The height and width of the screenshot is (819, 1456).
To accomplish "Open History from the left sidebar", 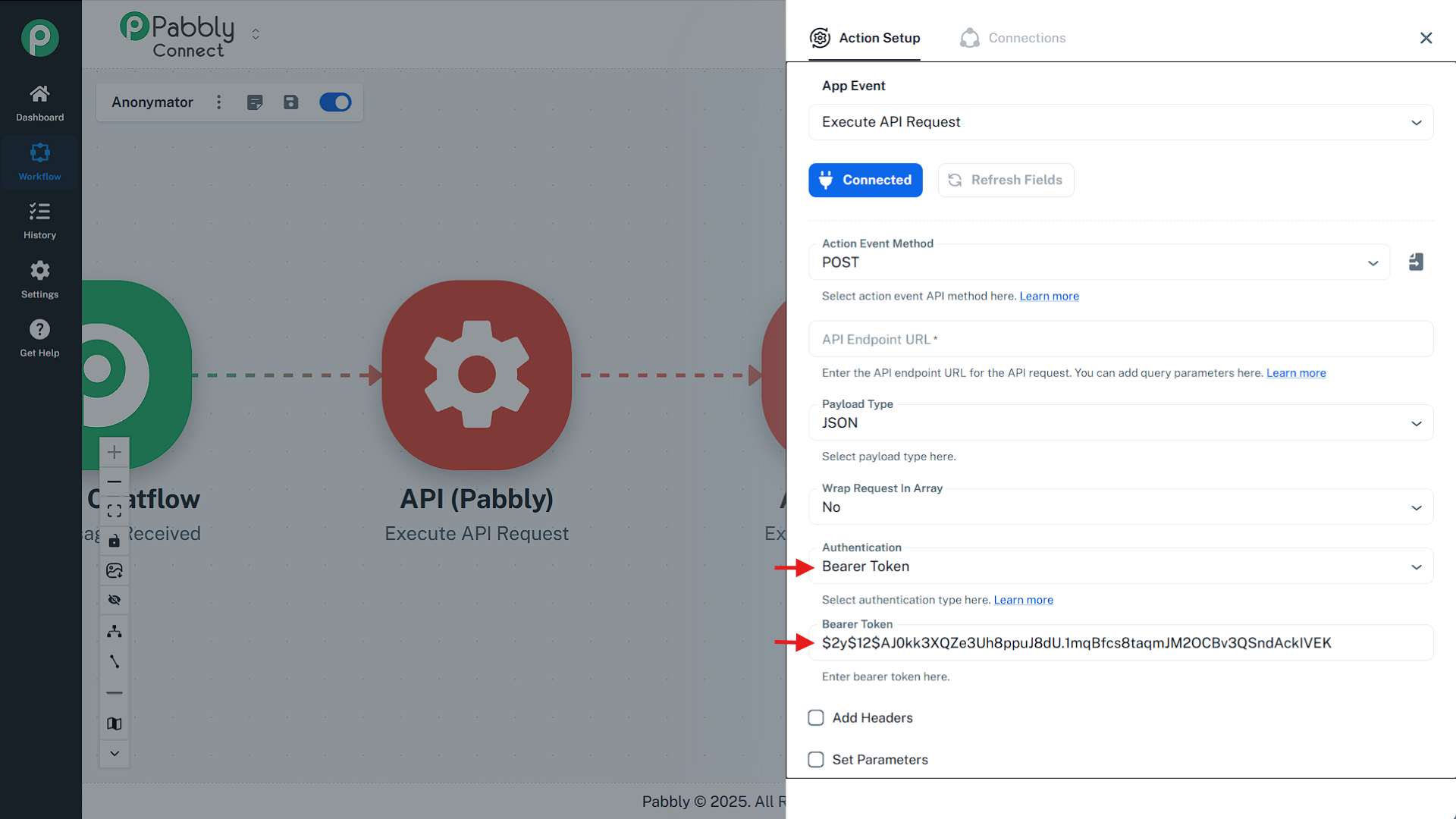I will (39, 220).
